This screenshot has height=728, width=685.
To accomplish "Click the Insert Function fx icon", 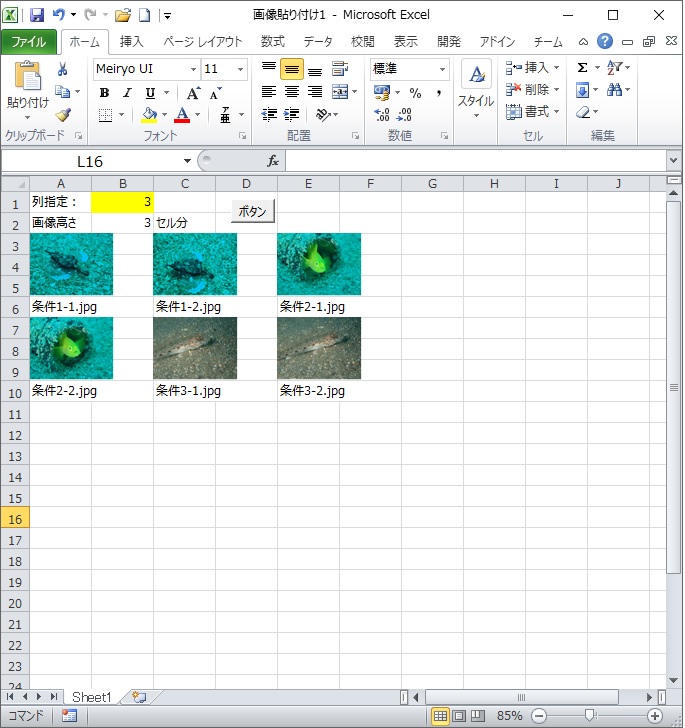I will point(273,161).
